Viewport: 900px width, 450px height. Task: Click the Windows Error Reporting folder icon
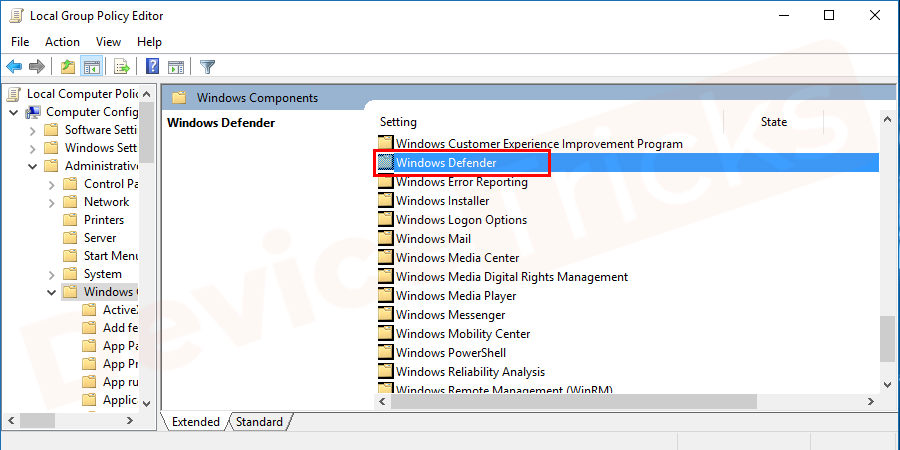(x=386, y=182)
